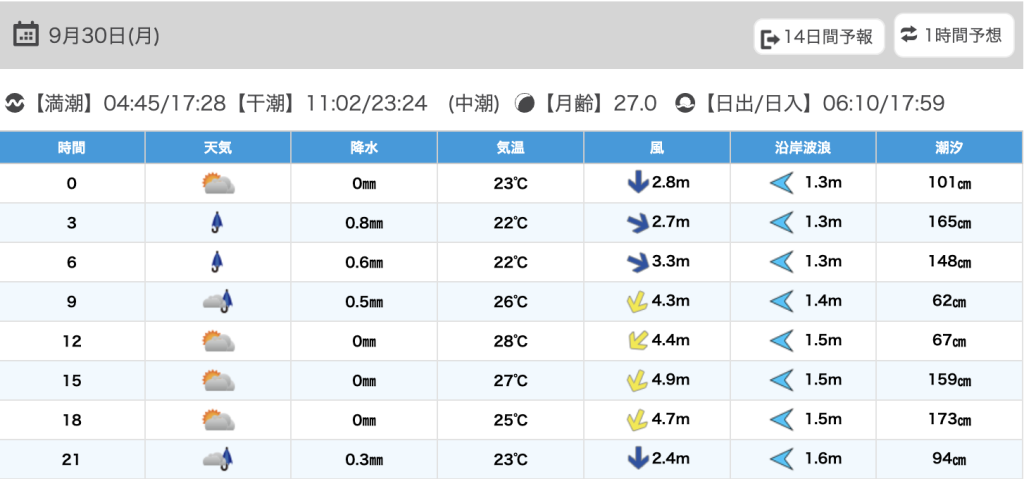
Task: Click the moon phase icon before 月齢
Action: [523, 103]
